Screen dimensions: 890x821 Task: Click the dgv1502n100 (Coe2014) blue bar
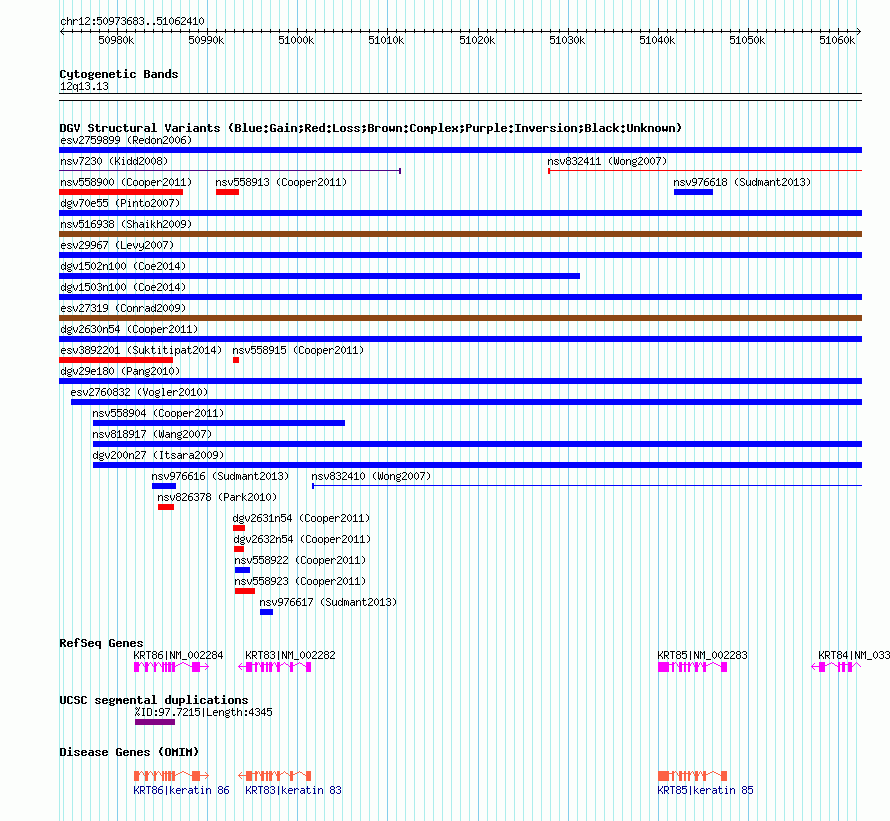click(320, 276)
